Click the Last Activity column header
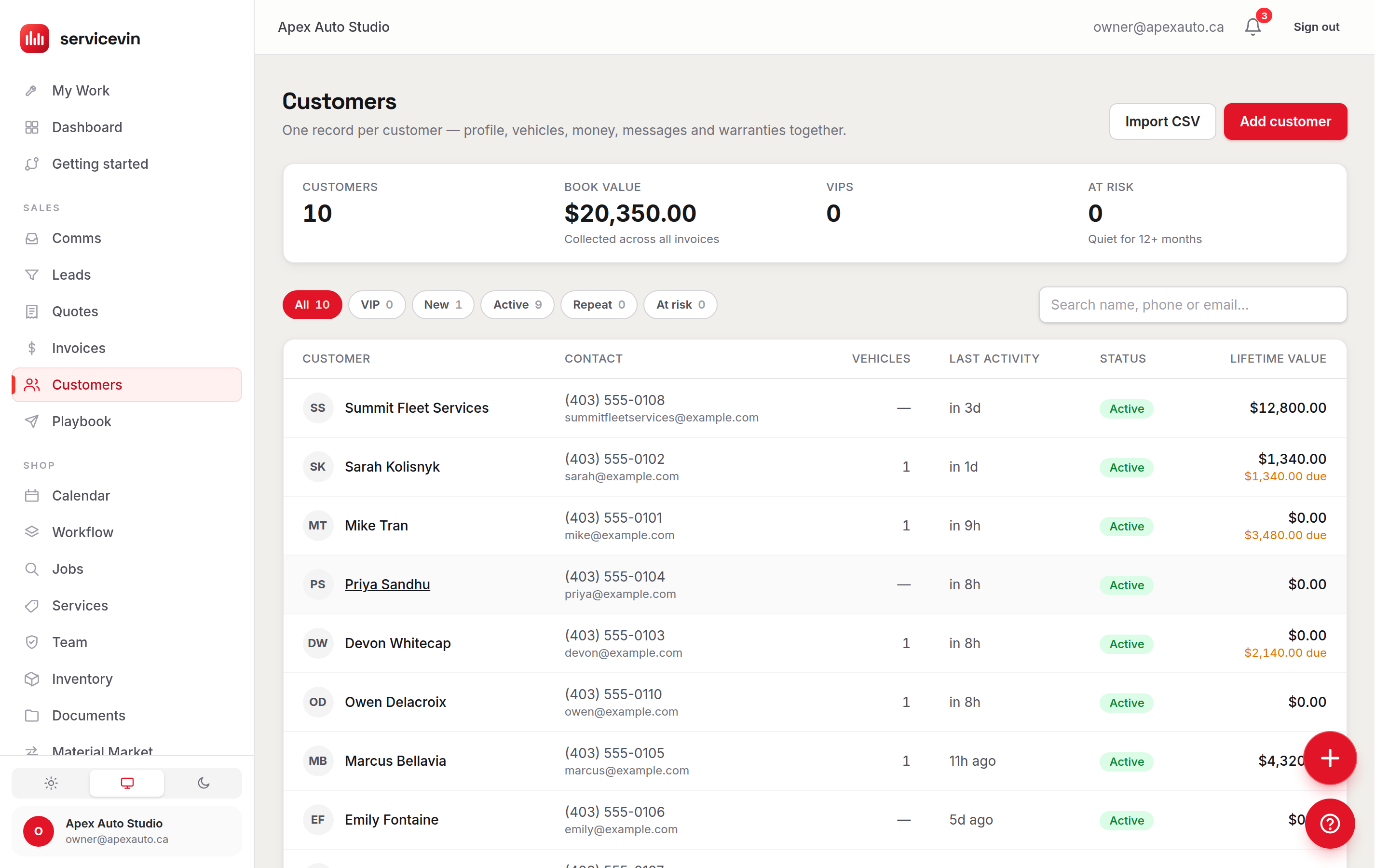Screen dimensions: 1389x868 [994, 359]
